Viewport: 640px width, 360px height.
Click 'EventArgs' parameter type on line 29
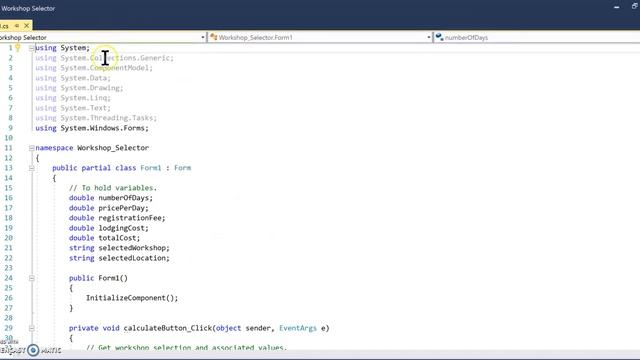[298, 328]
